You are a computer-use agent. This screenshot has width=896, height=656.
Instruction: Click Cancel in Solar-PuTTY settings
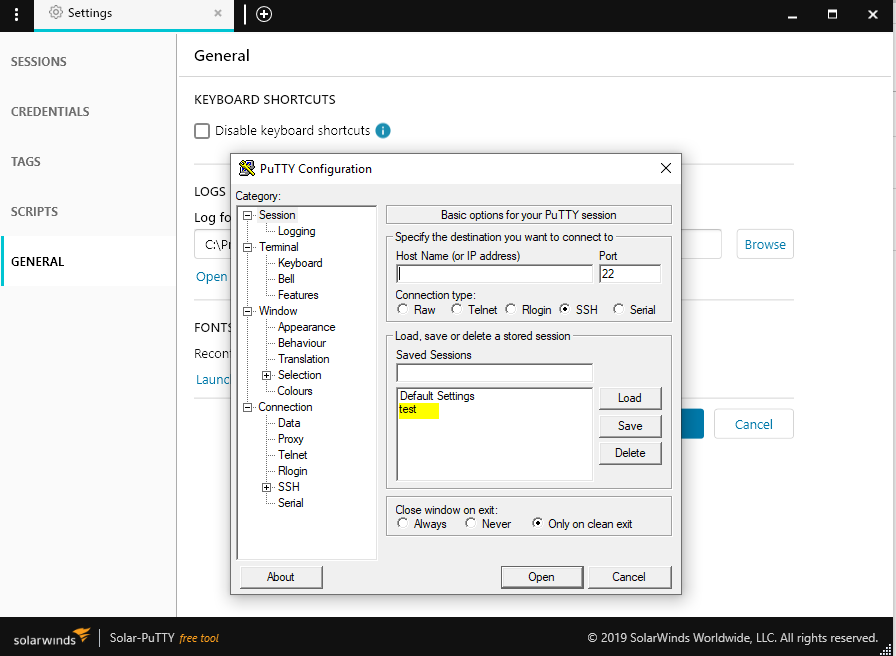(x=753, y=424)
